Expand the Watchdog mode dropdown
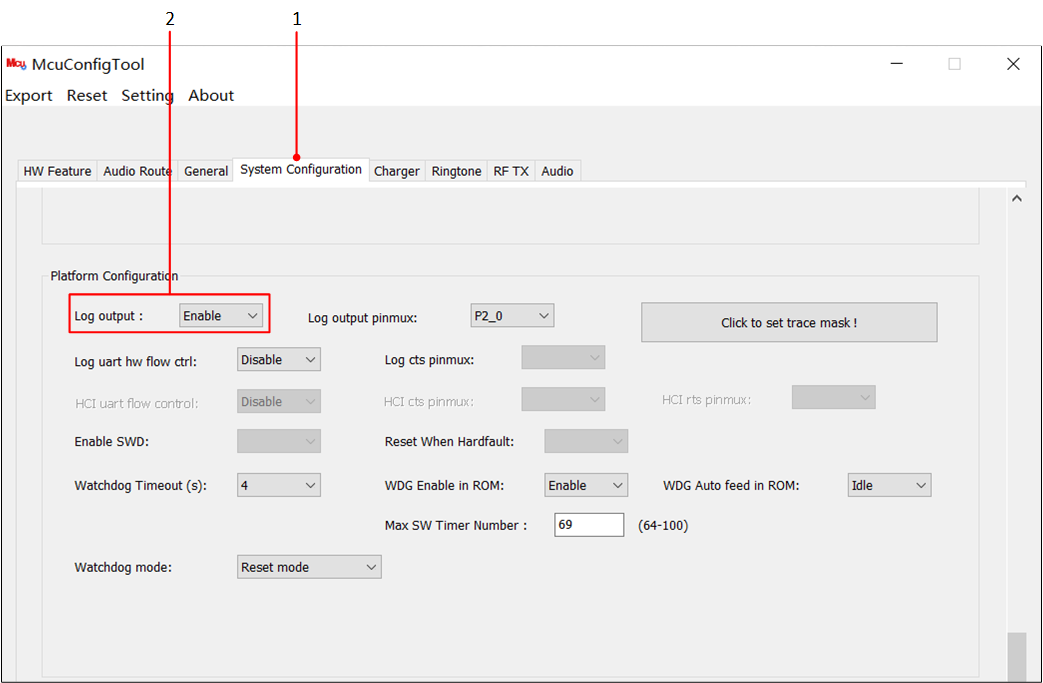The height and width of the screenshot is (683, 1043). (309, 567)
